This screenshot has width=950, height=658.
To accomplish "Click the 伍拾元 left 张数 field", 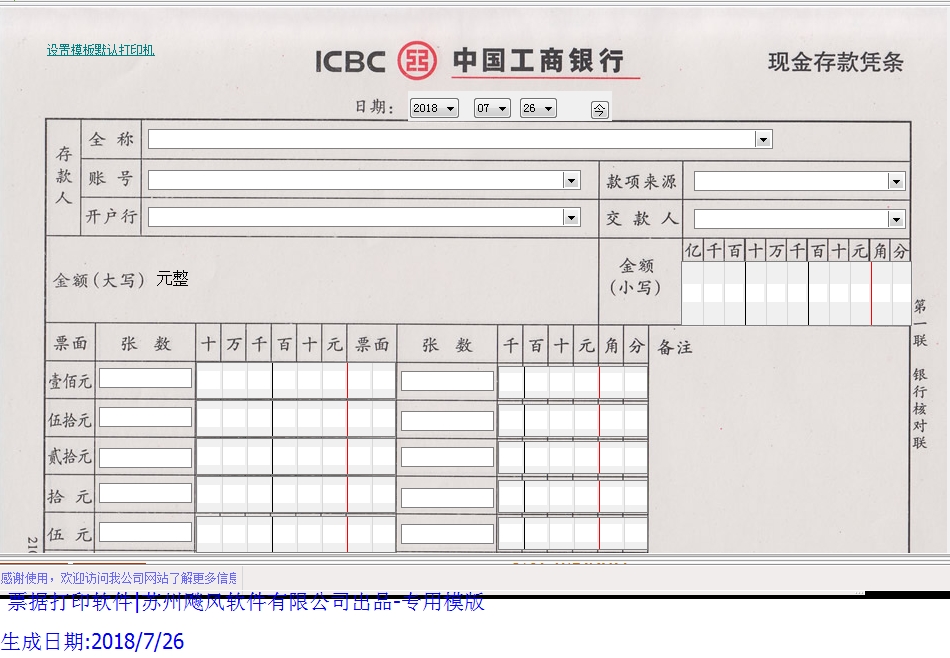I will [145, 417].
